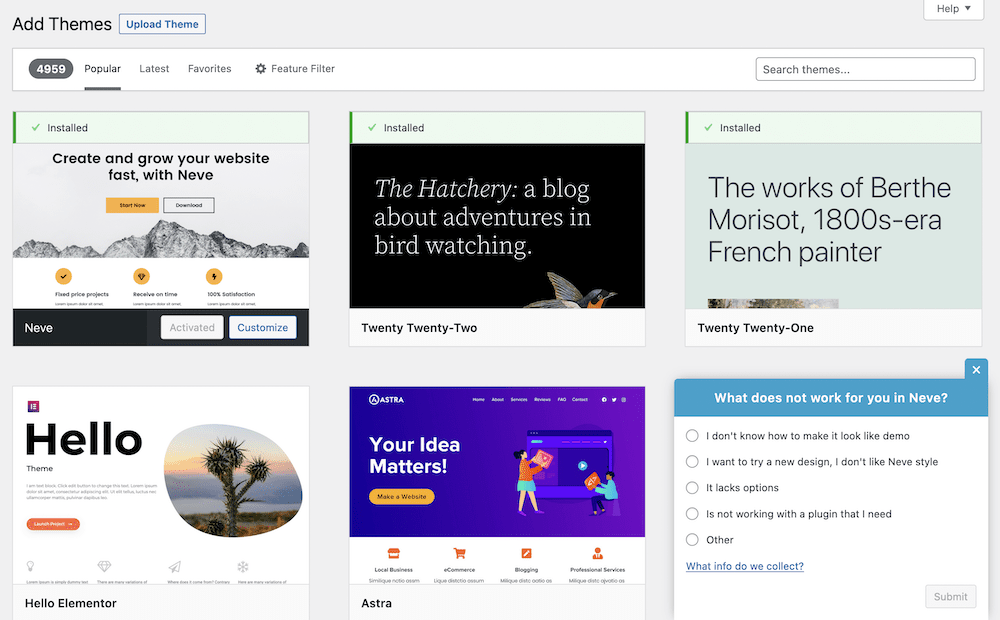The height and width of the screenshot is (620, 1000).
Task: Open the Favorites tab
Action: (x=209, y=68)
